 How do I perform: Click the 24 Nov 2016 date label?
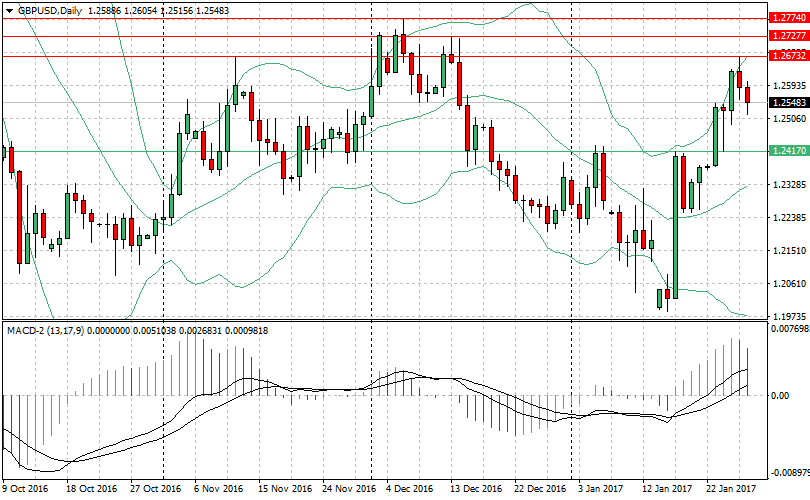350,489
